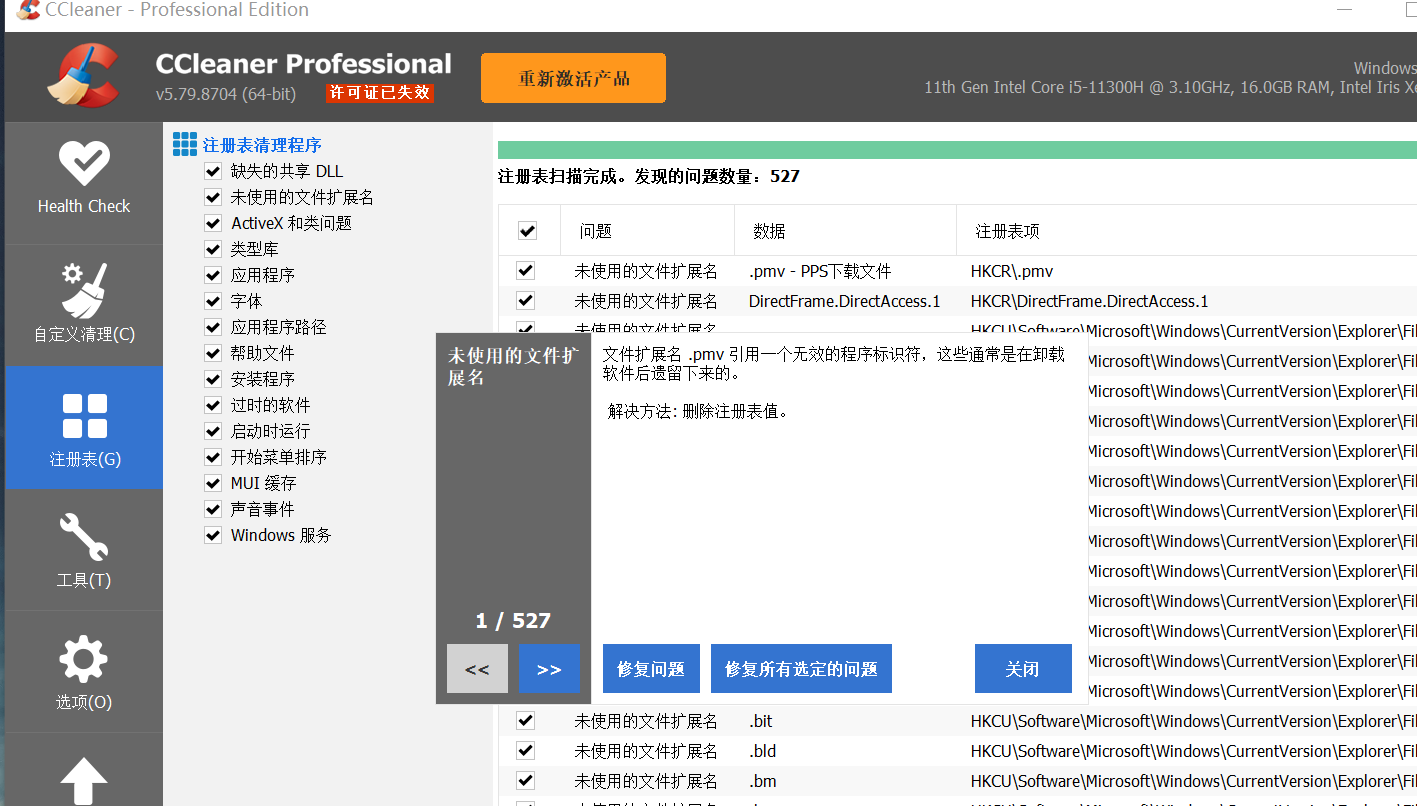Click the small CCleaner title bar icon
Viewport: 1417px width, 806px height.
28,10
